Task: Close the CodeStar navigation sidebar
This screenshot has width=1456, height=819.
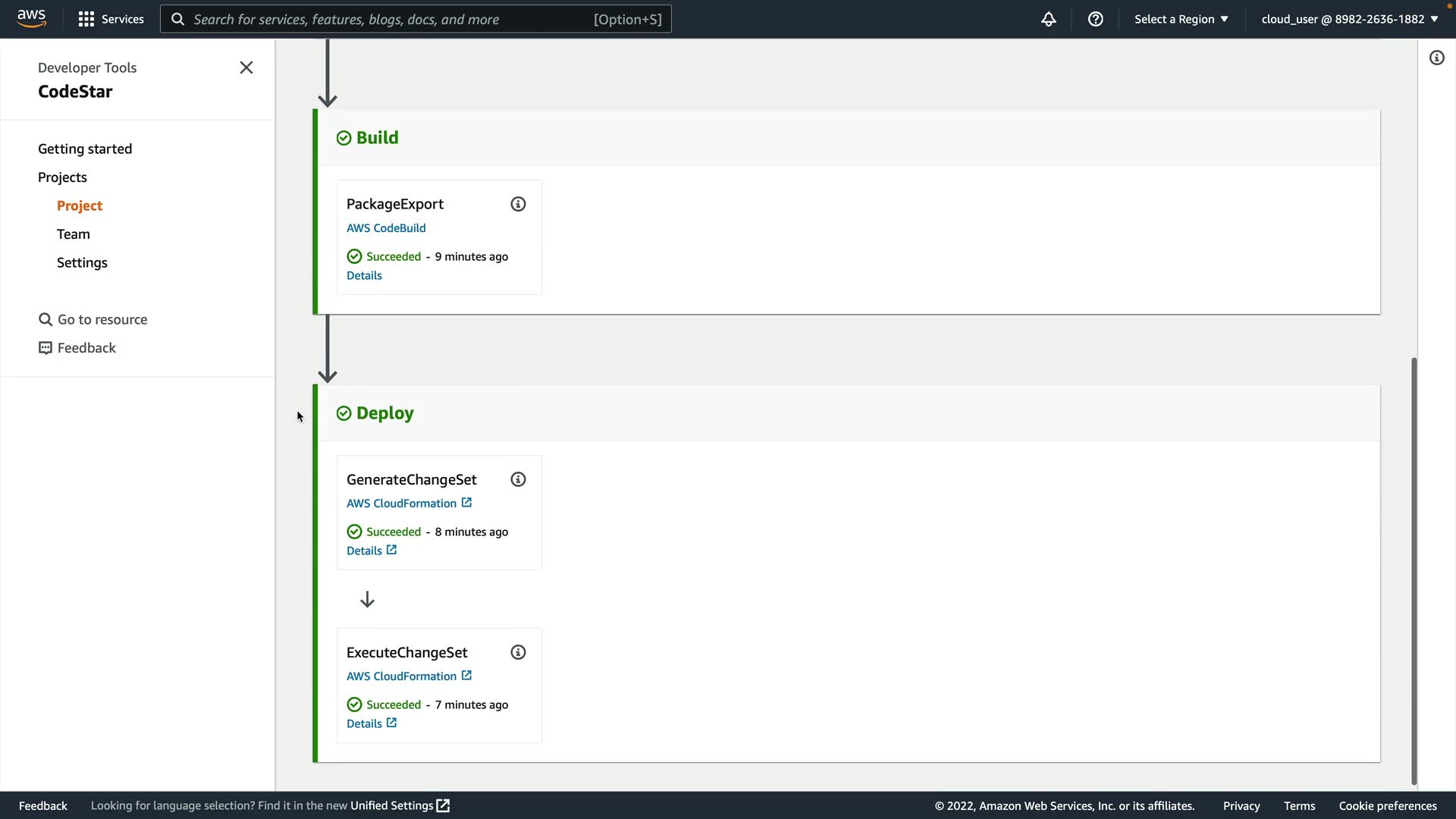Action: pyautogui.click(x=246, y=67)
